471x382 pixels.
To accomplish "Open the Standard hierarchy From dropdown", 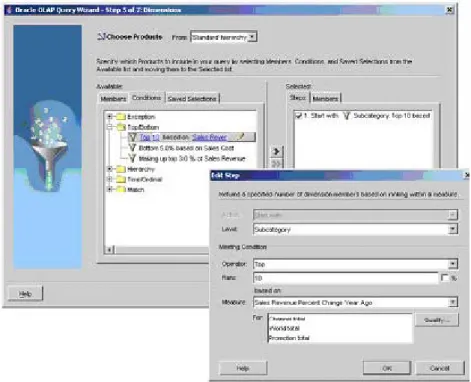I will click(252, 37).
